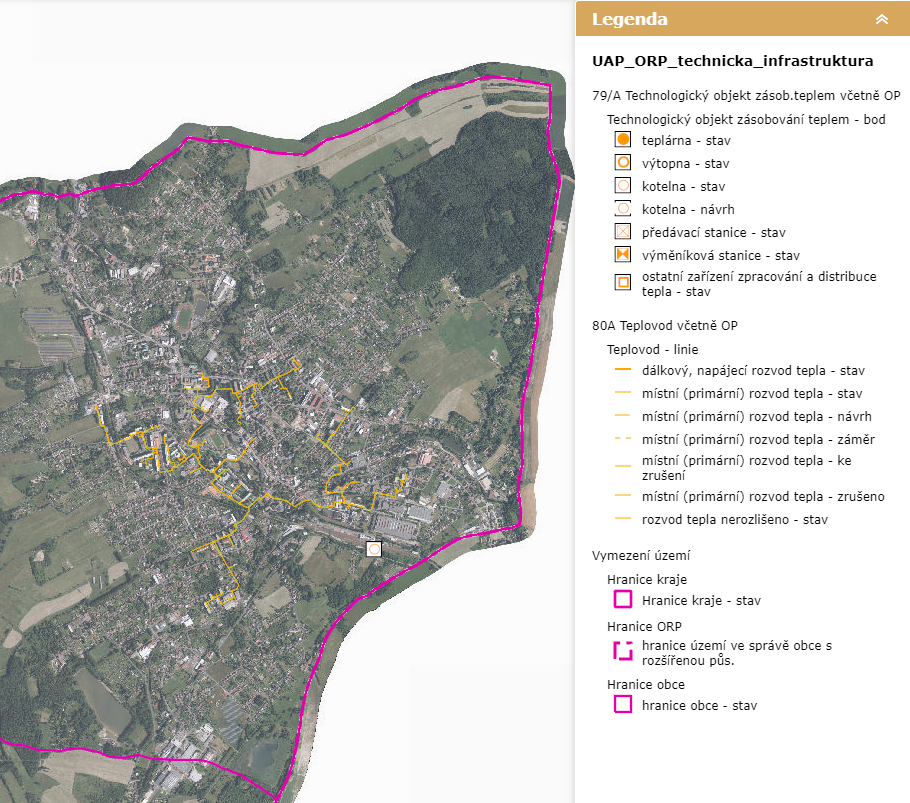Screen dimensions: 910x803
Task: Click the Hranice ORP group label
Action: coord(644,626)
